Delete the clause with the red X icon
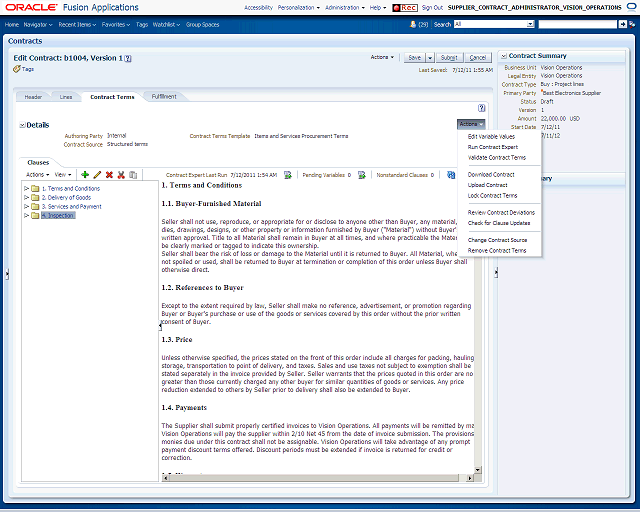640x512 pixels. click(109, 175)
